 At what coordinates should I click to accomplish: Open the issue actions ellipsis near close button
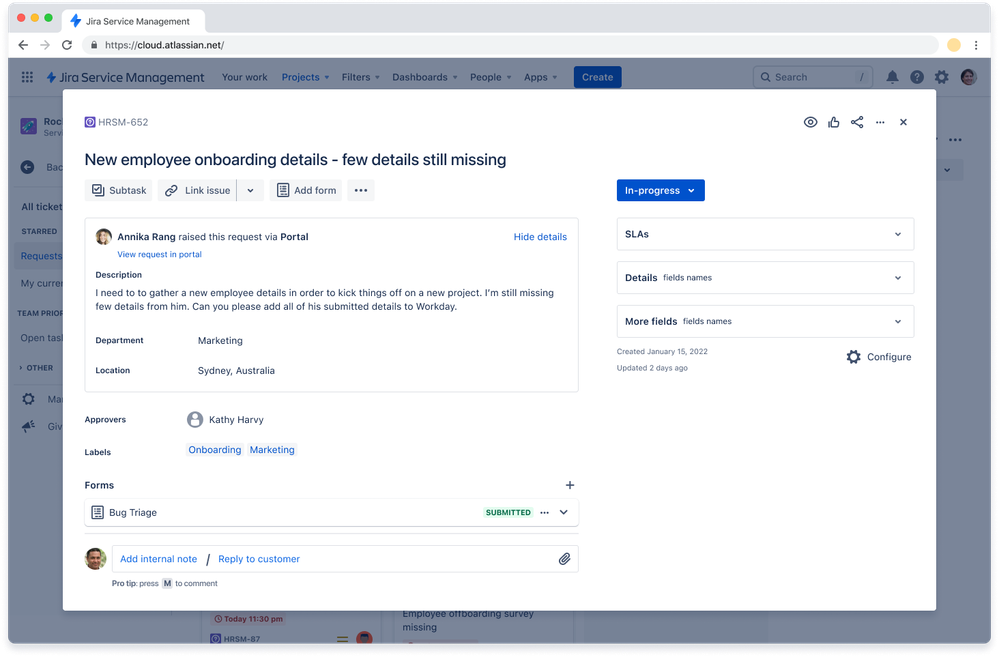click(880, 122)
